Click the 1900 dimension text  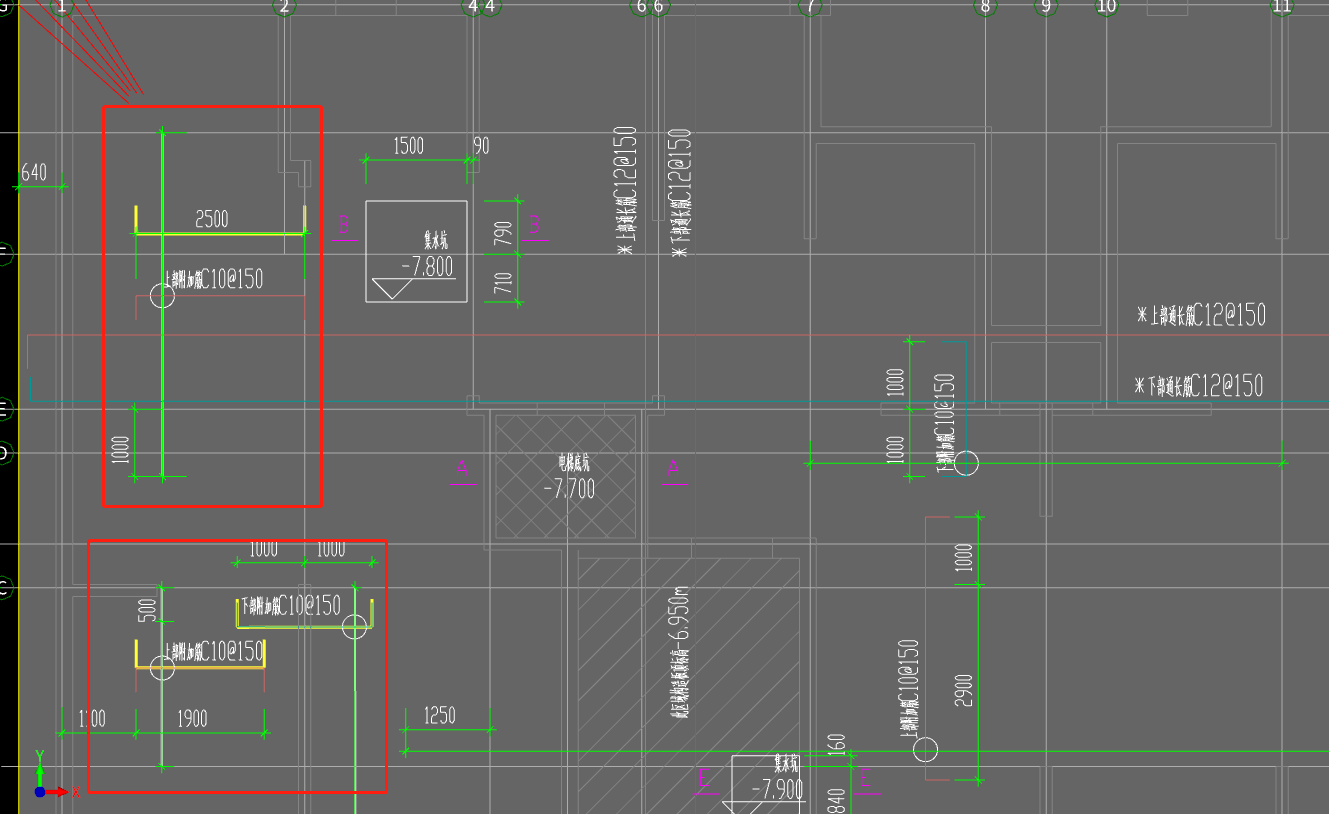192,719
